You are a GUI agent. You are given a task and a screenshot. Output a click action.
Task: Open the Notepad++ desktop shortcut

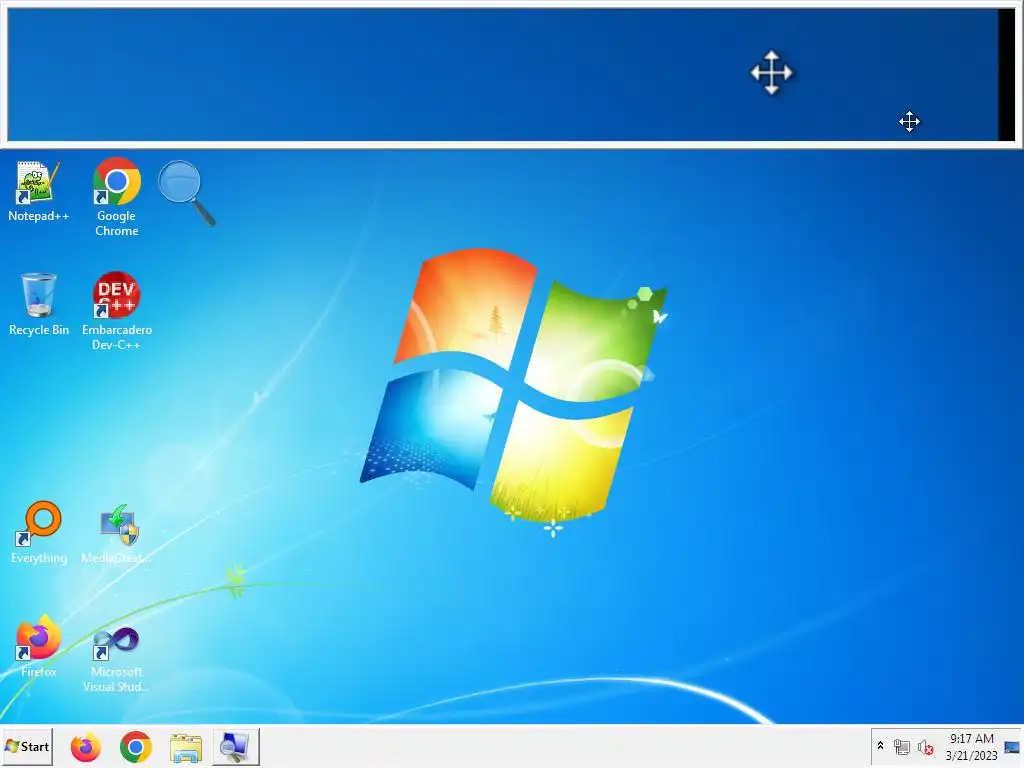(x=38, y=191)
